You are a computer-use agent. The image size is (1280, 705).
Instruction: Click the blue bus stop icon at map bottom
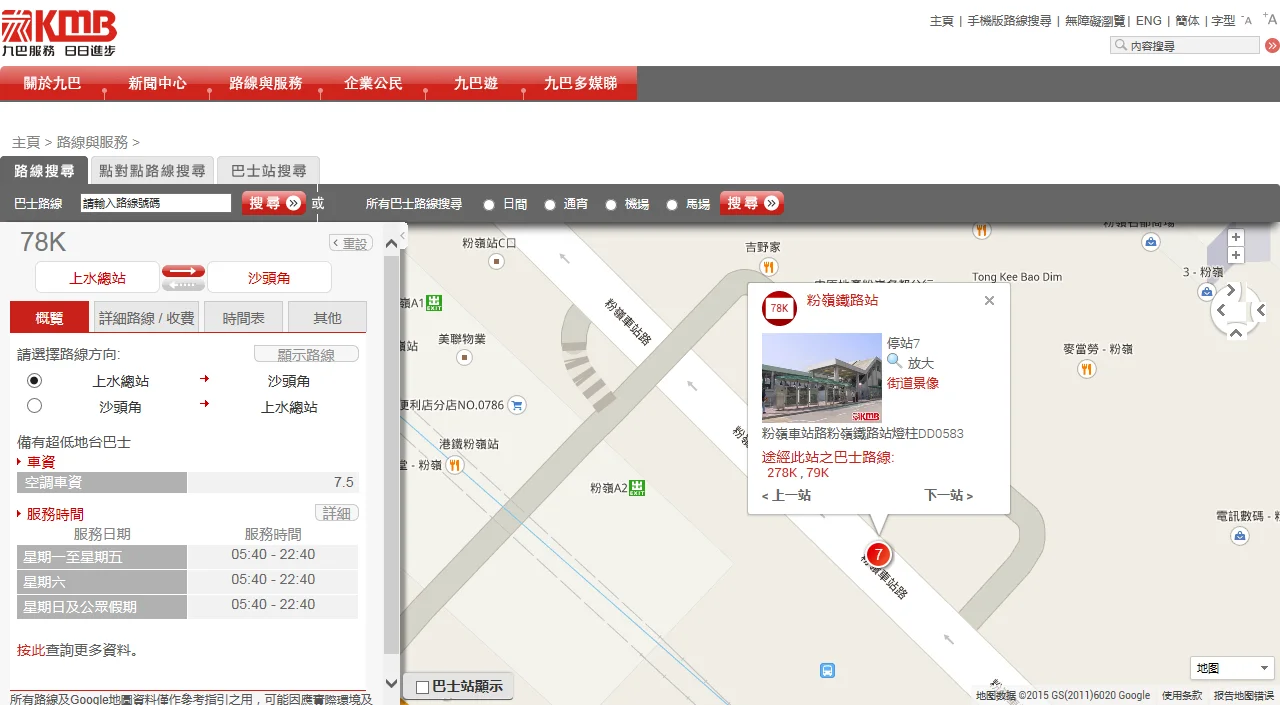point(827,671)
